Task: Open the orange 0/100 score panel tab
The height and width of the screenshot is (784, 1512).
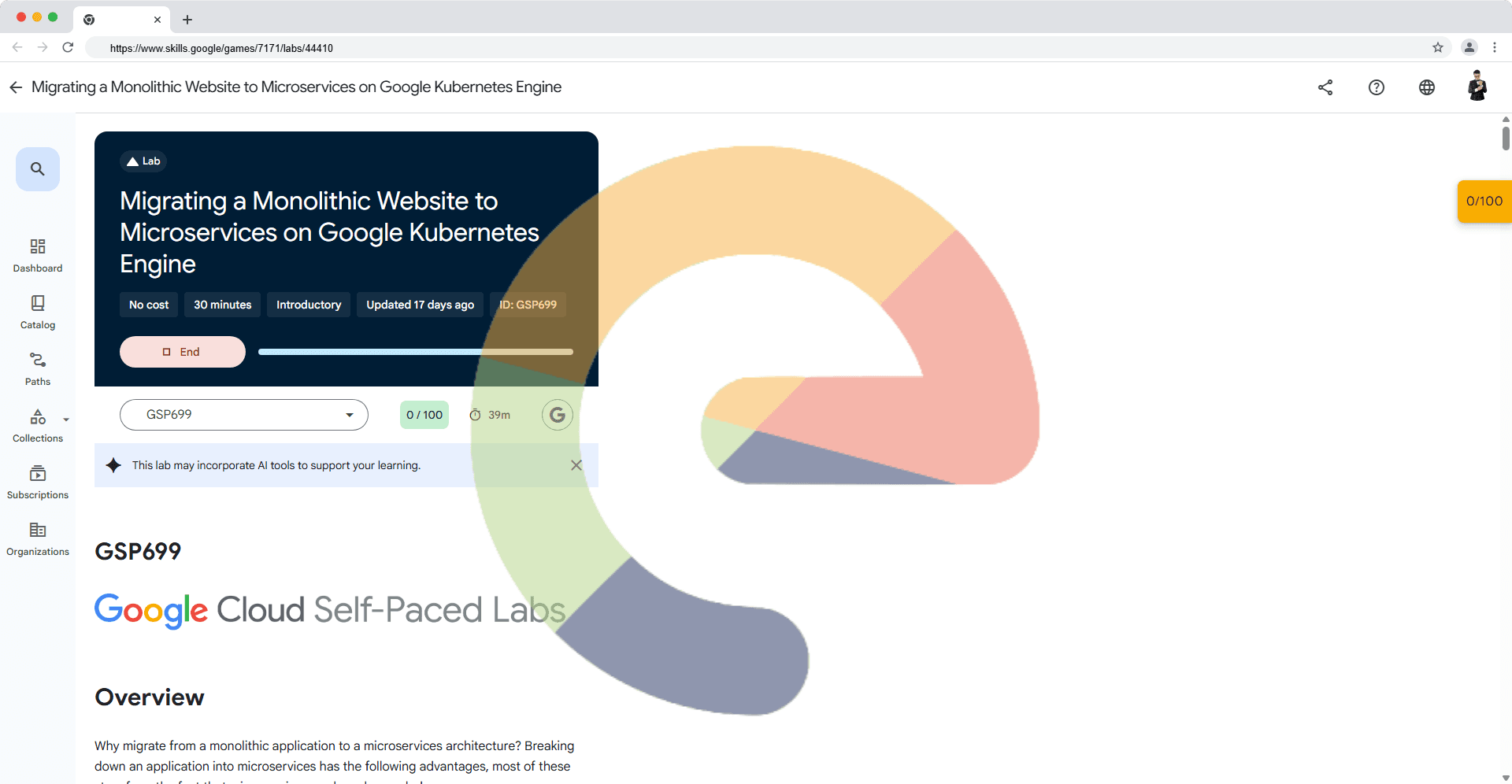Action: click(1484, 202)
